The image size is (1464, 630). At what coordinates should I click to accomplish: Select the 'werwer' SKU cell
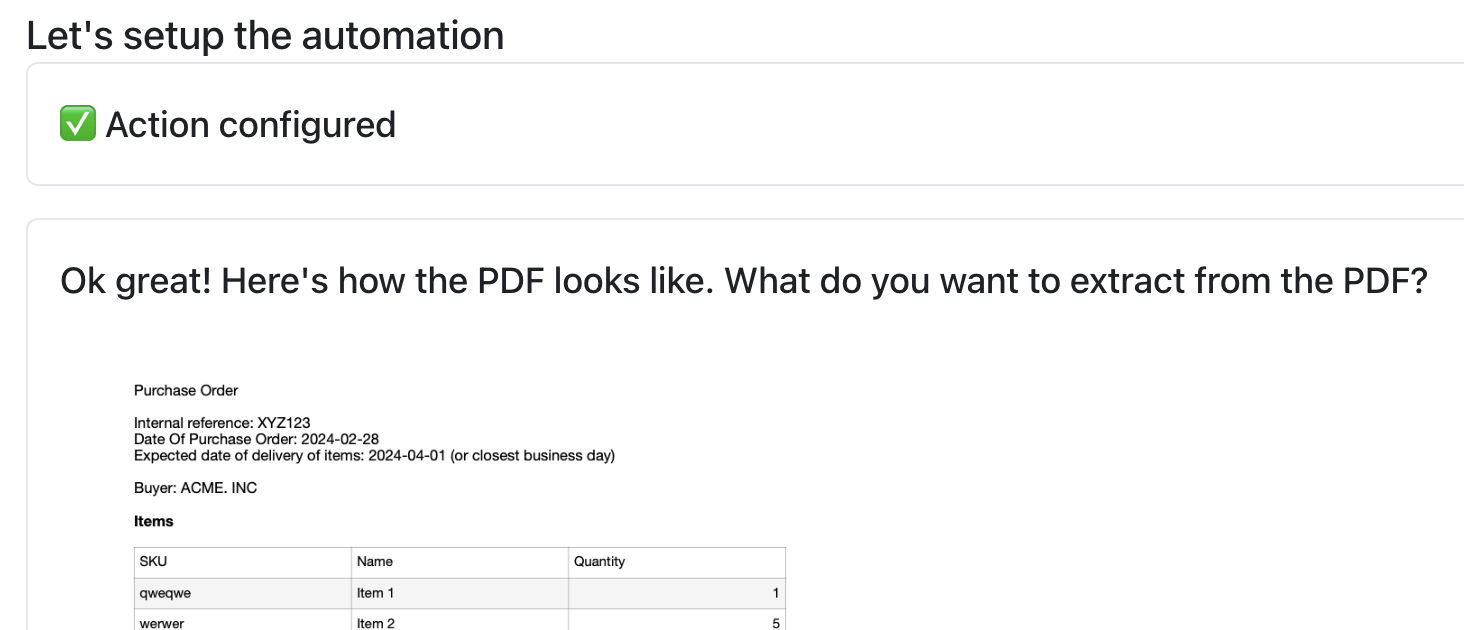point(243,620)
